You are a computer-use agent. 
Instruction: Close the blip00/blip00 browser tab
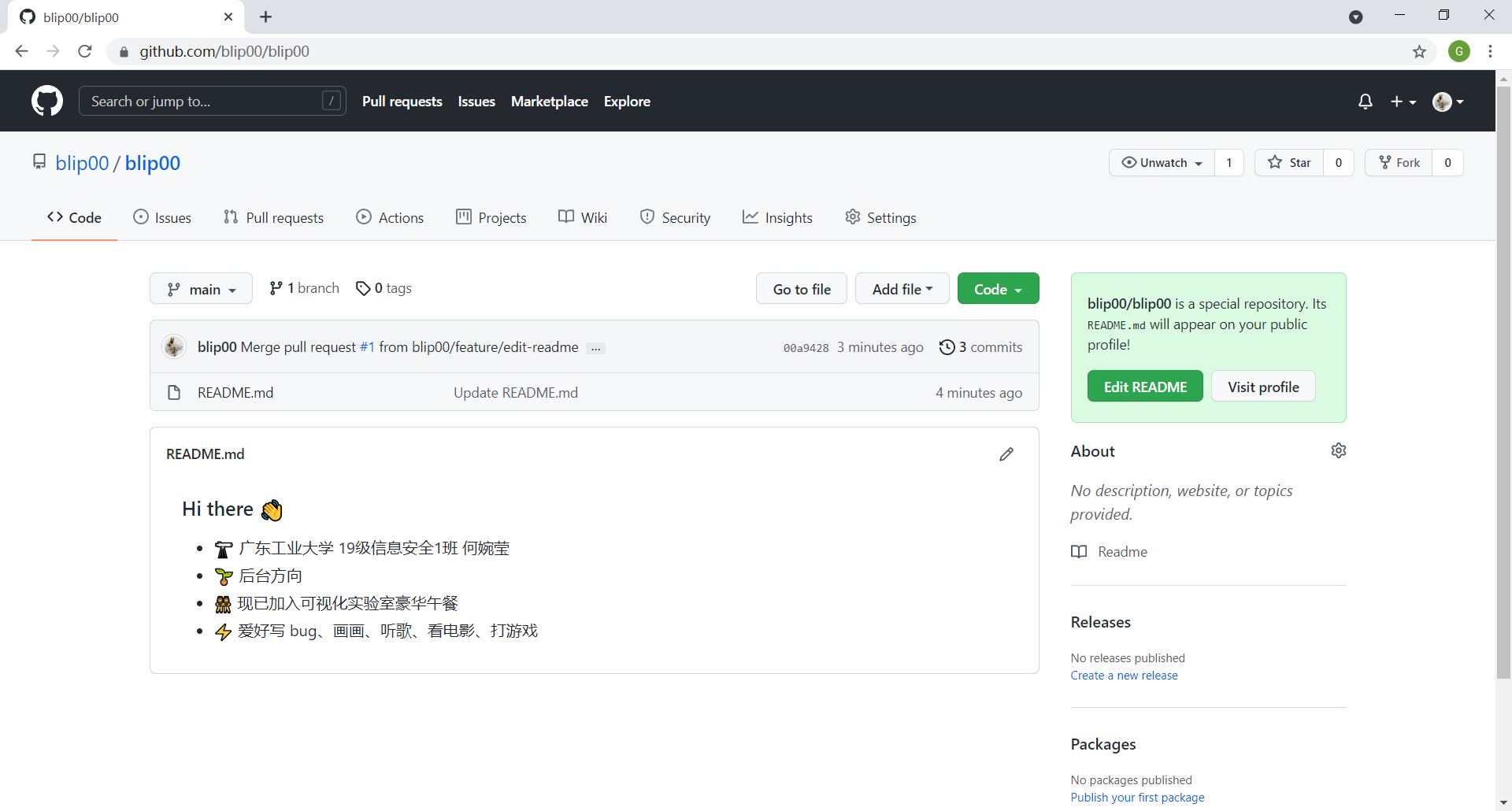tap(228, 17)
